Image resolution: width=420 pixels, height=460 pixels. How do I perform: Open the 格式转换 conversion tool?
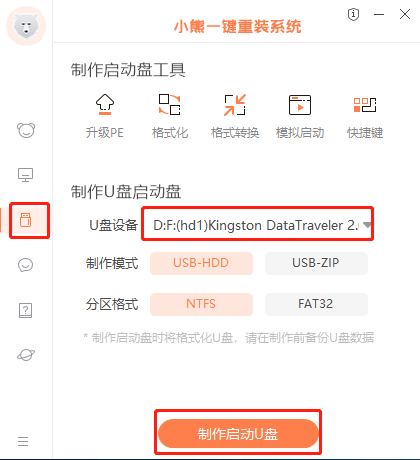click(x=235, y=116)
